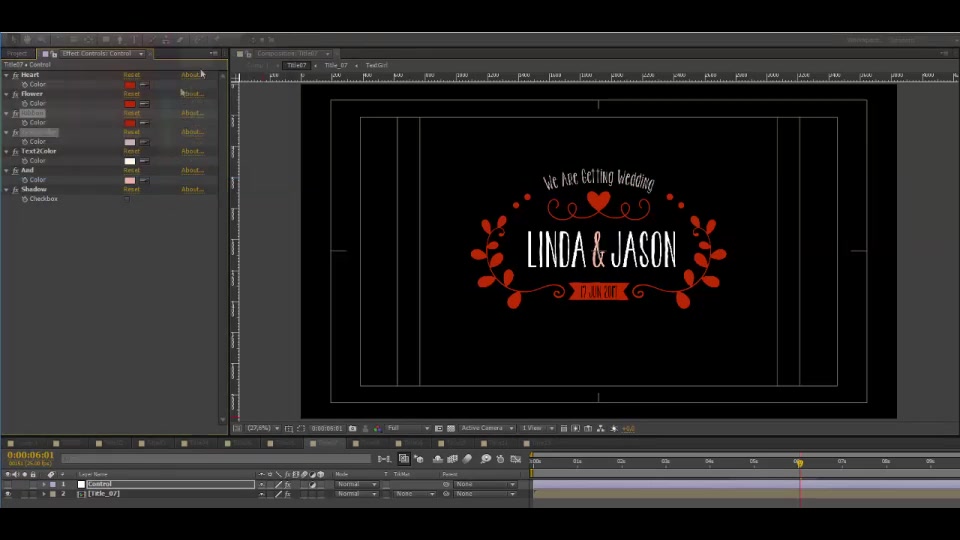The height and width of the screenshot is (540, 960).
Task: Toggle the Frame Blending enable icon
Action: [x=452, y=459]
